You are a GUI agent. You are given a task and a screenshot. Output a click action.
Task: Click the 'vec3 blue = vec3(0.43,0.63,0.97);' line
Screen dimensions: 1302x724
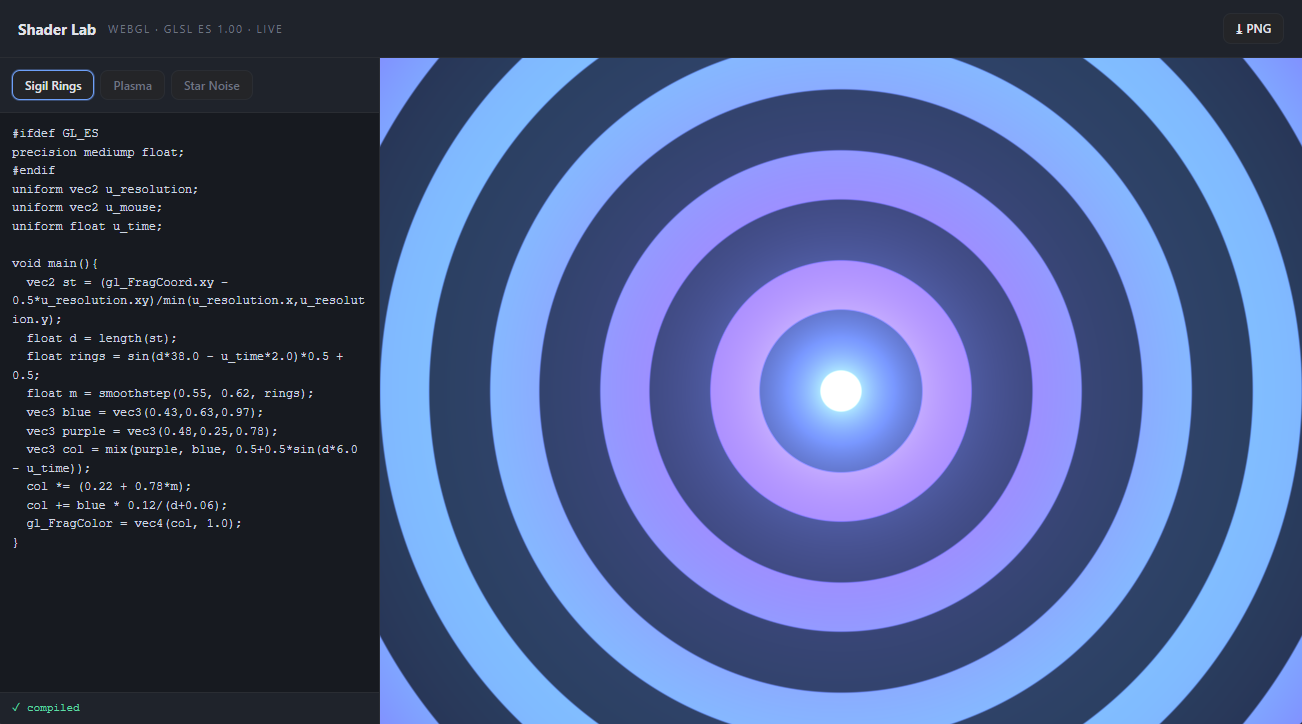[145, 412]
